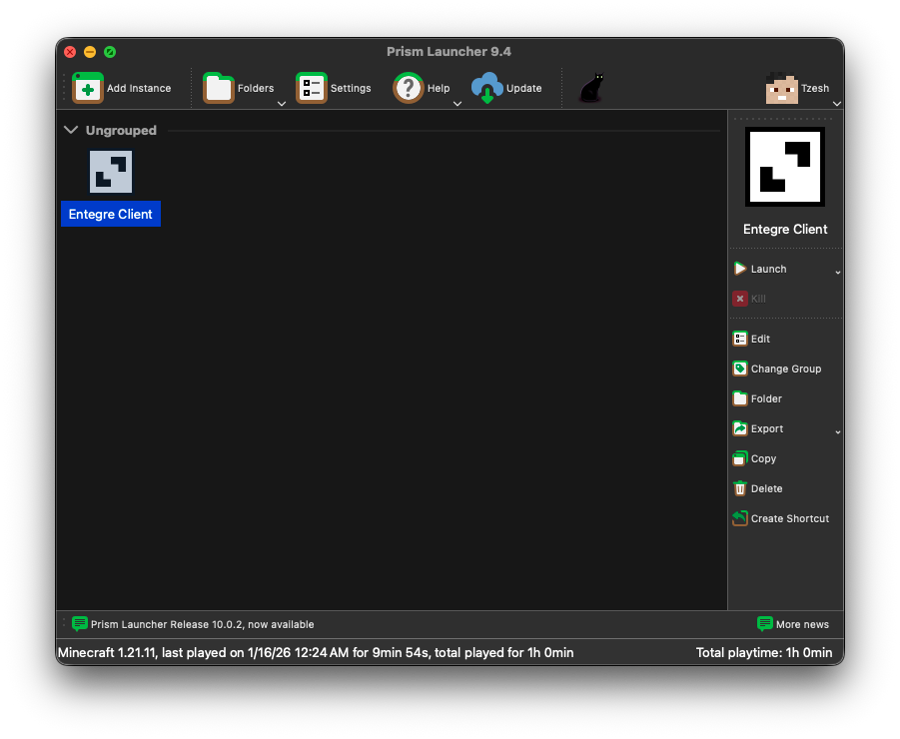This screenshot has height=739, width=900.
Task: Click the Update cloud icon
Action: [487, 87]
